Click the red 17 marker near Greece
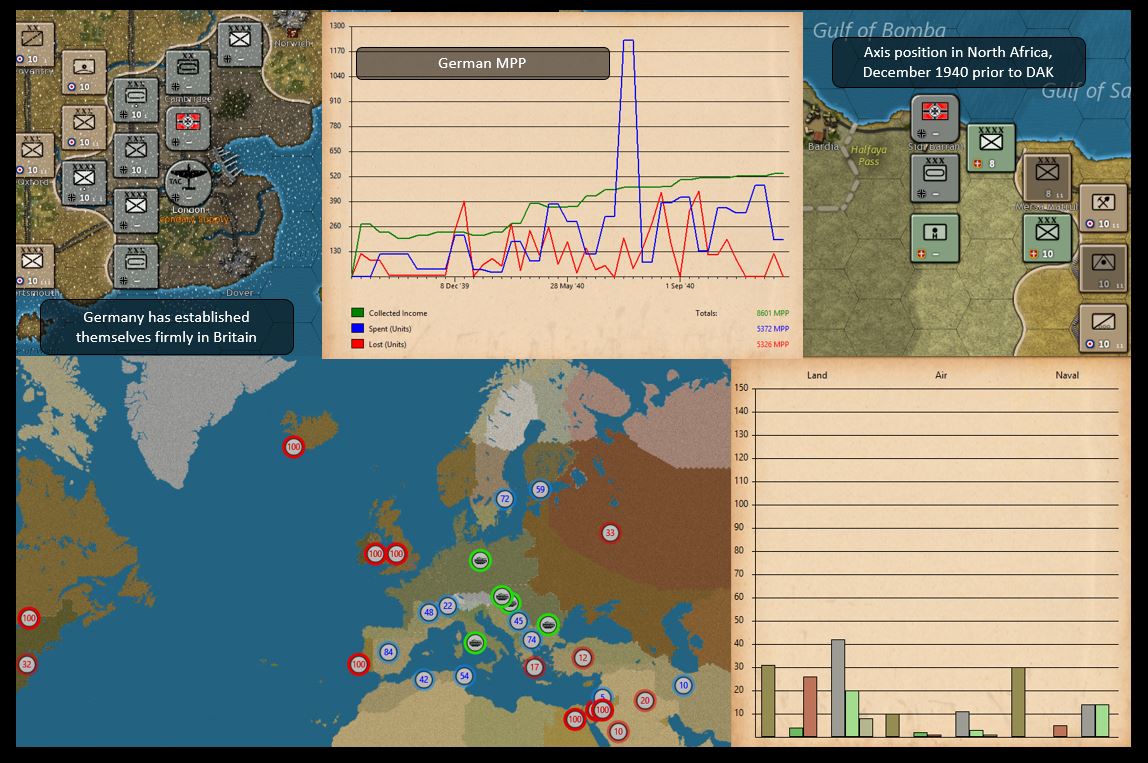 (534, 667)
